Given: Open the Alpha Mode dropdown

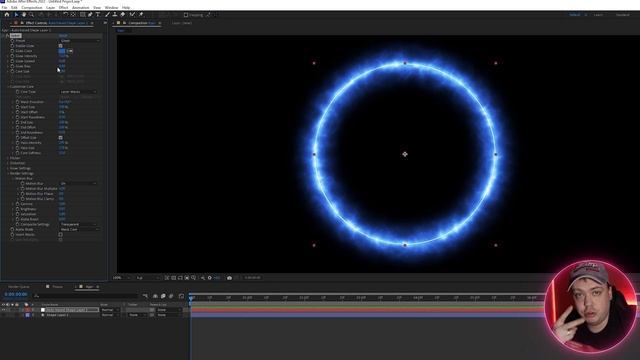Looking at the screenshot, I should pyautogui.click(x=80, y=229).
